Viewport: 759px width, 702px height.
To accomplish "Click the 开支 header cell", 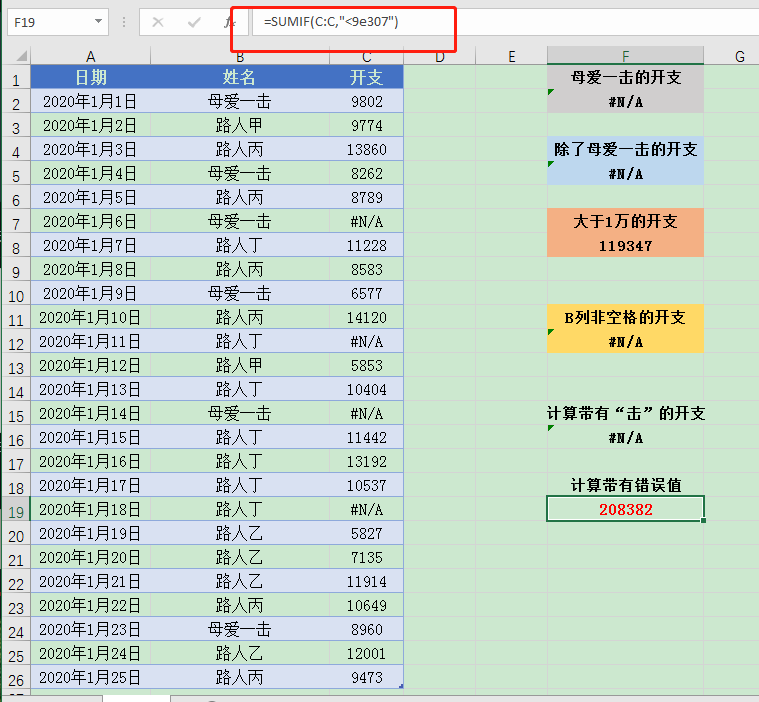I will tap(366, 77).
